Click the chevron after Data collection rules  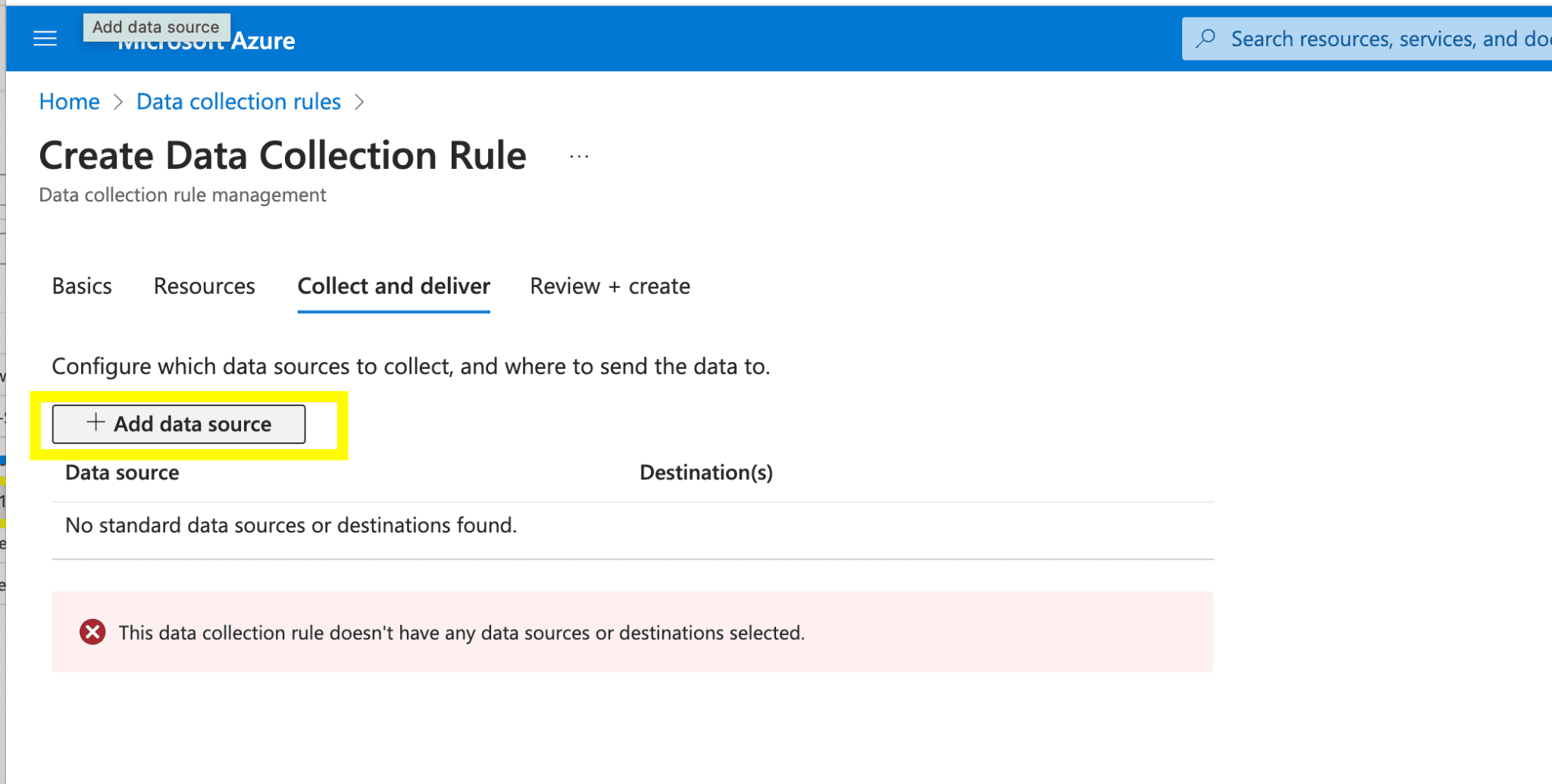(x=359, y=102)
